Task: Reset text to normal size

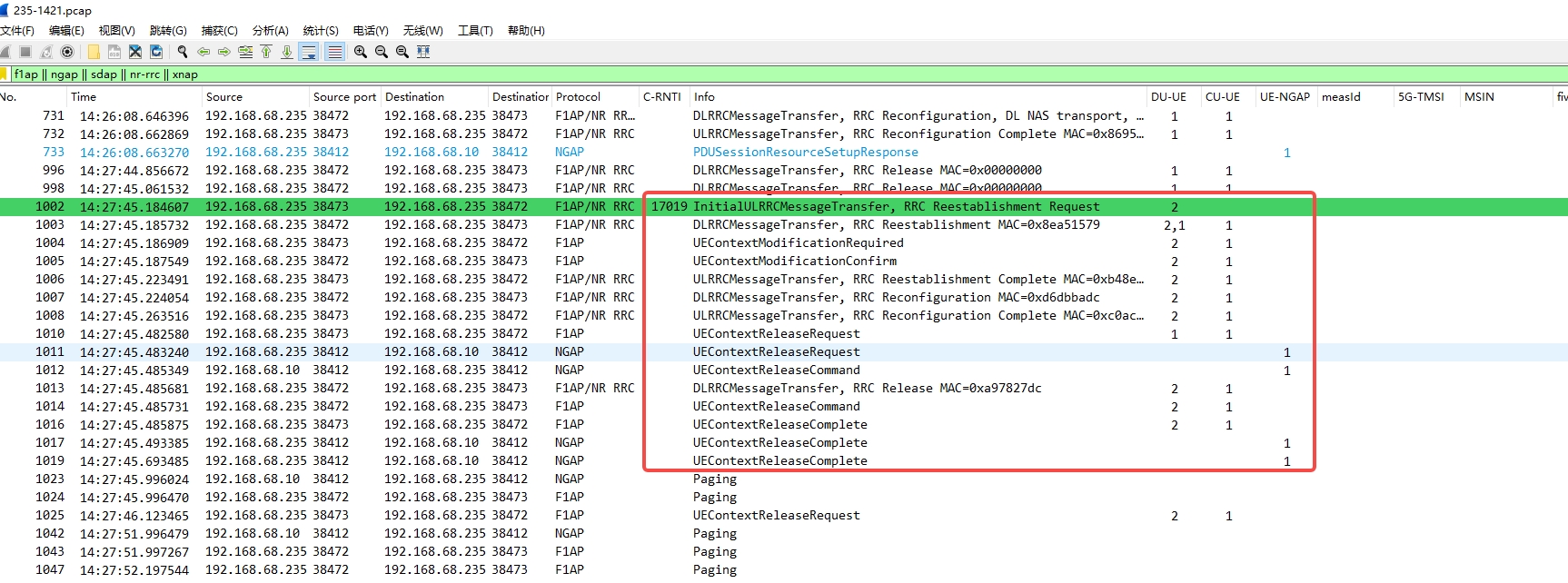Action: pyautogui.click(x=402, y=52)
